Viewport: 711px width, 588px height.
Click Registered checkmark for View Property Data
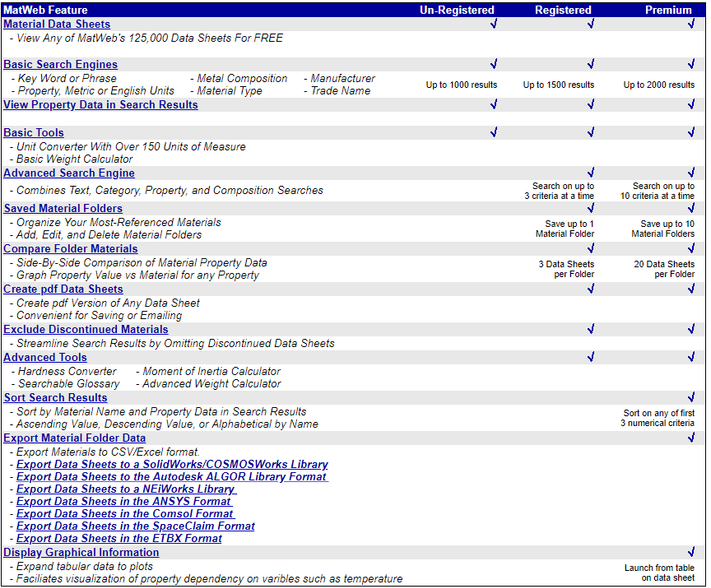[591, 104]
